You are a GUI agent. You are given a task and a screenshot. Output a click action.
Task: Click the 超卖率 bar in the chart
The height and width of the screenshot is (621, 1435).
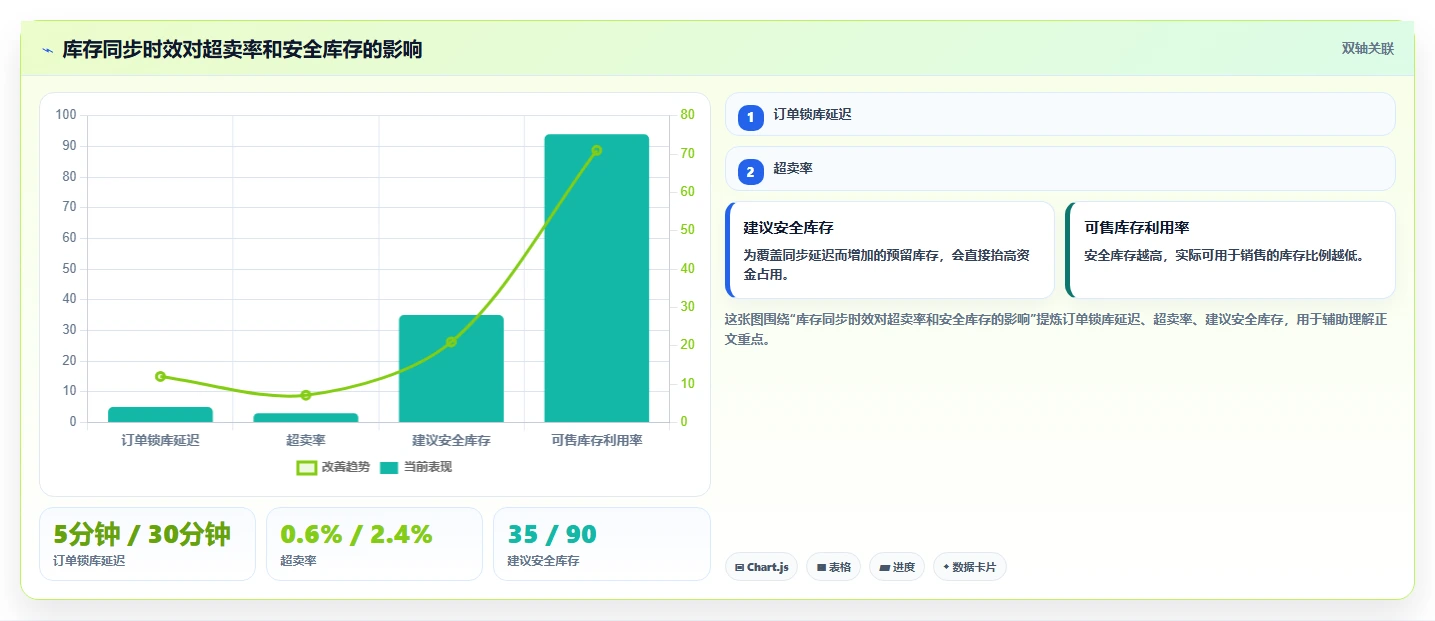pos(306,417)
